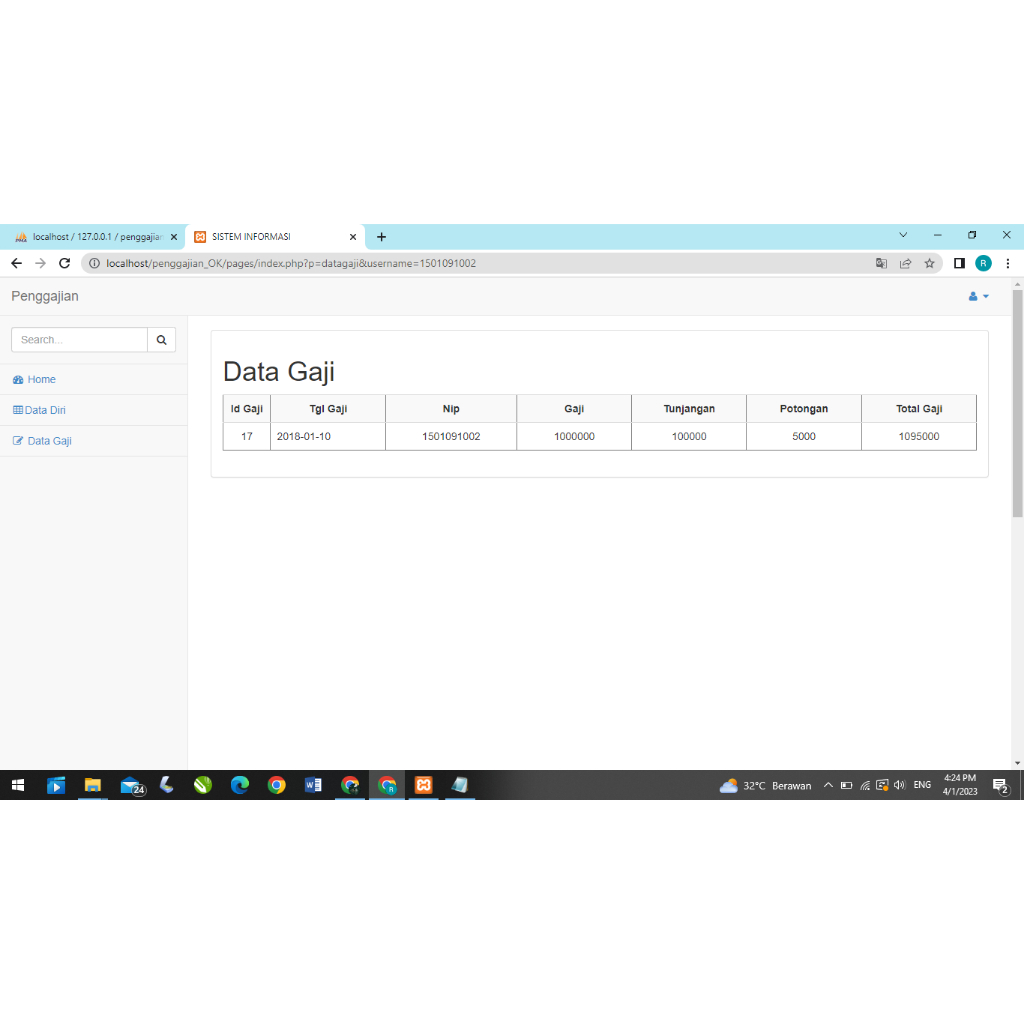Open Microsoft Word from the taskbar
Viewport: 1024px width, 1024px height.
[313, 785]
